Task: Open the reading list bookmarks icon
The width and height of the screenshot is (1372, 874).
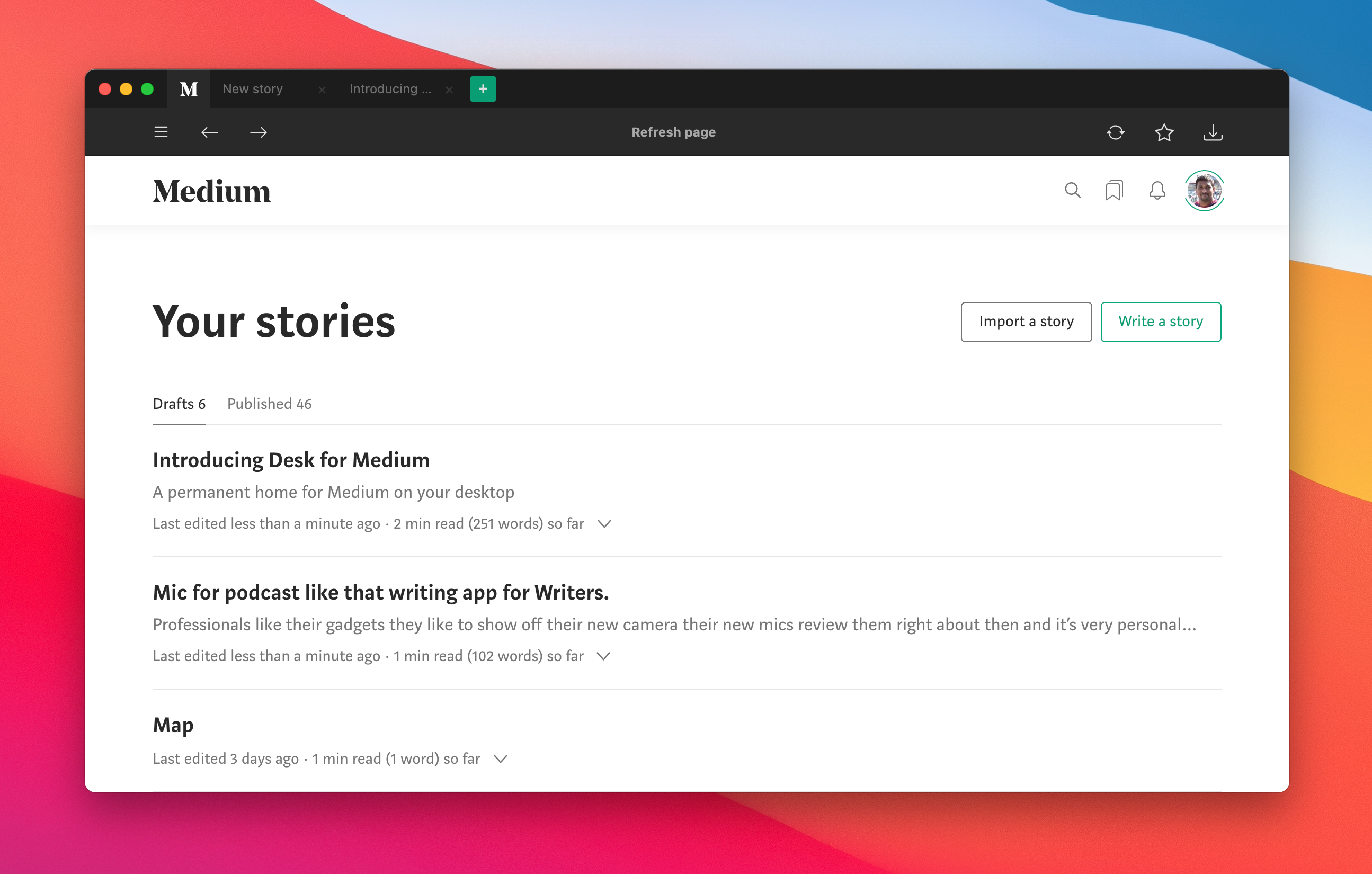Action: [1114, 190]
